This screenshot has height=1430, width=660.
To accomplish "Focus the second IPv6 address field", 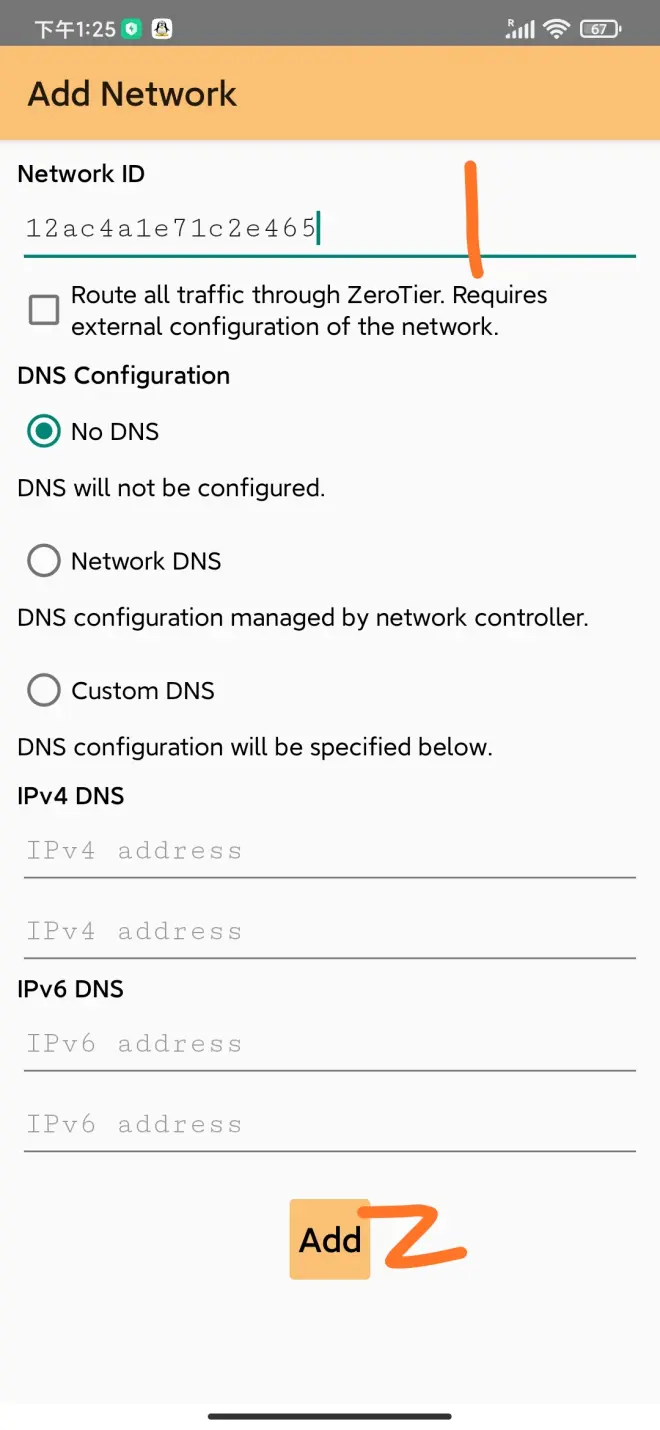I will coord(330,1124).
